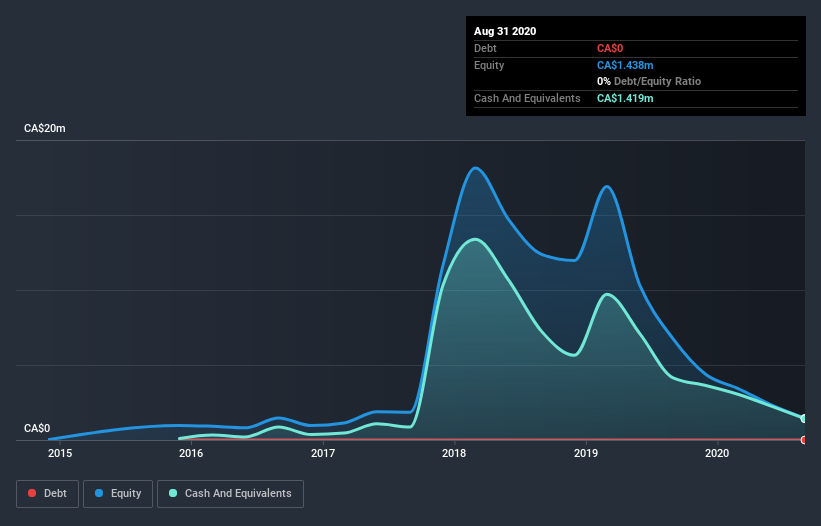Toggle the Debt series legend button
This screenshot has height=526, width=821.
tap(48, 494)
